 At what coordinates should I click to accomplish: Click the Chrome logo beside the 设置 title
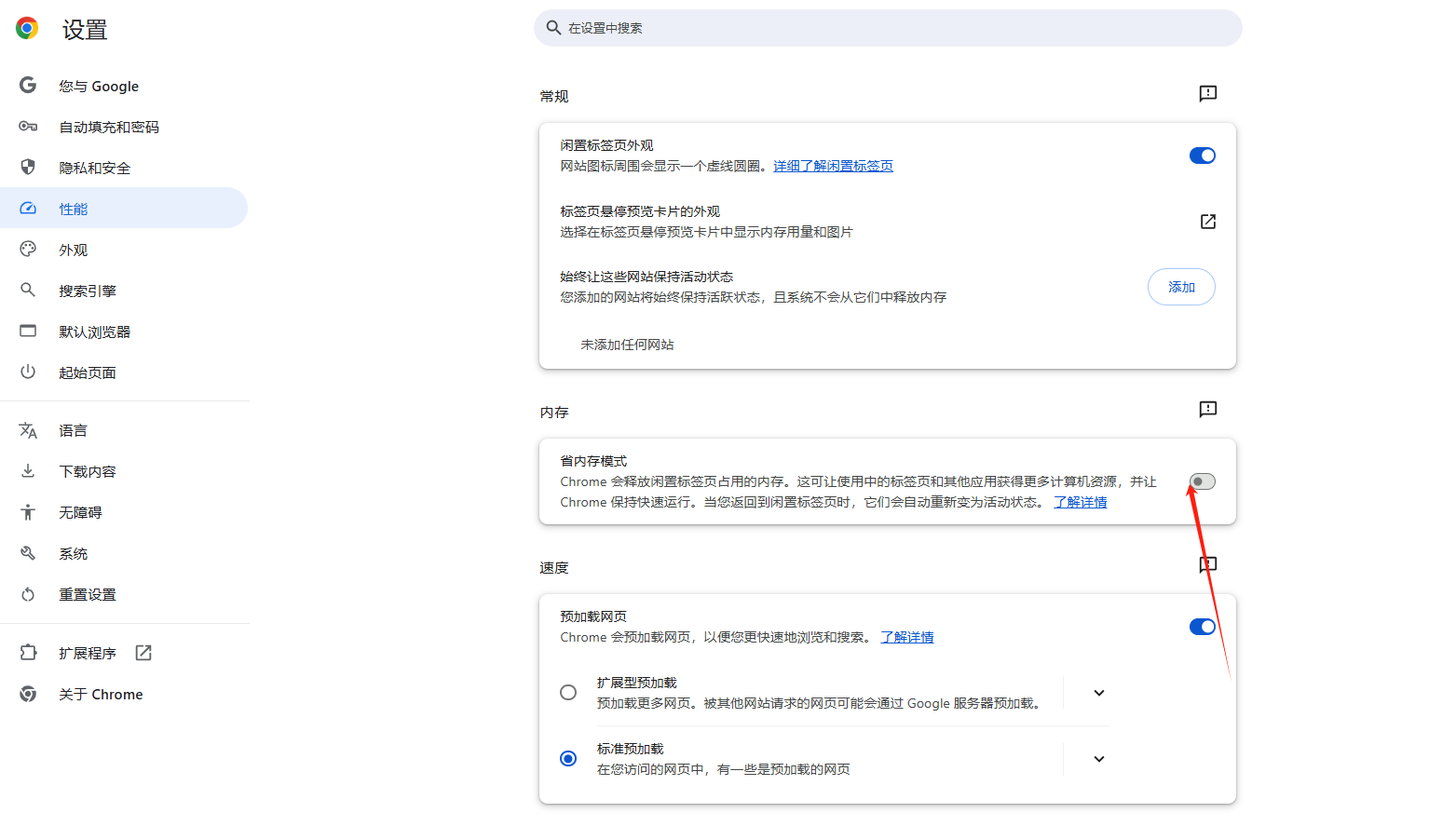click(27, 29)
